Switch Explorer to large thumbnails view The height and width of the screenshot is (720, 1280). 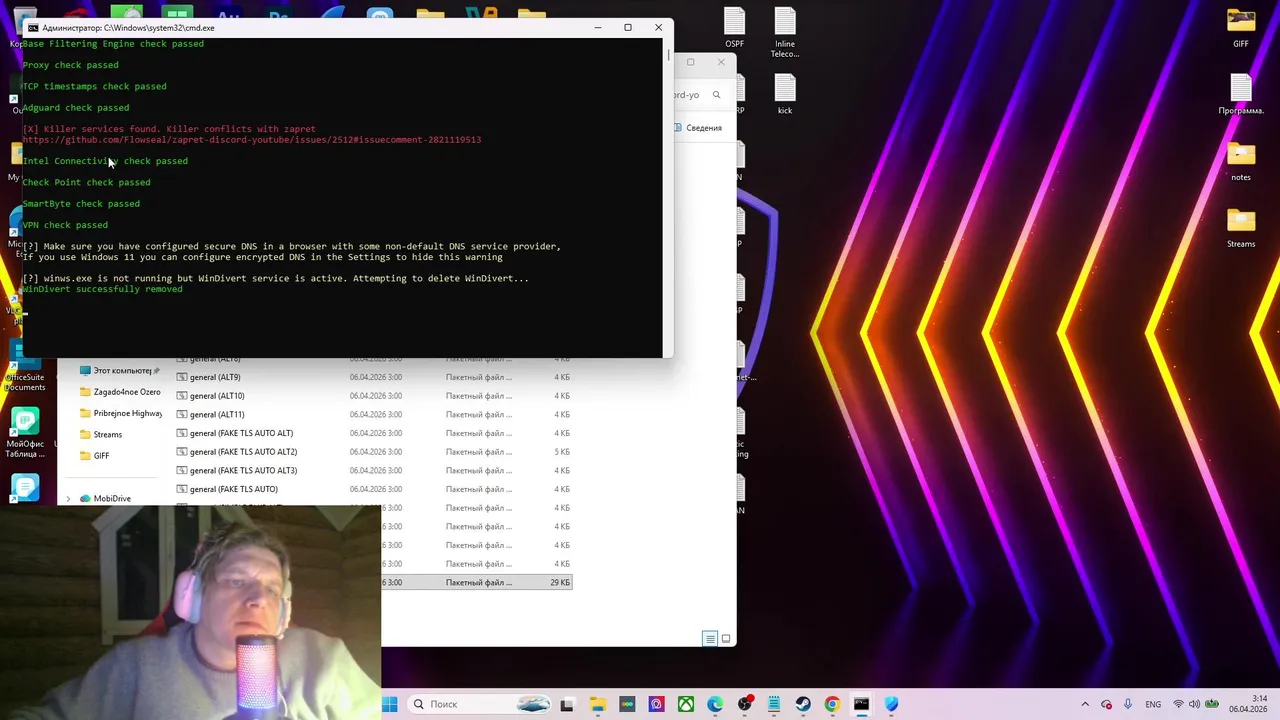(x=726, y=638)
